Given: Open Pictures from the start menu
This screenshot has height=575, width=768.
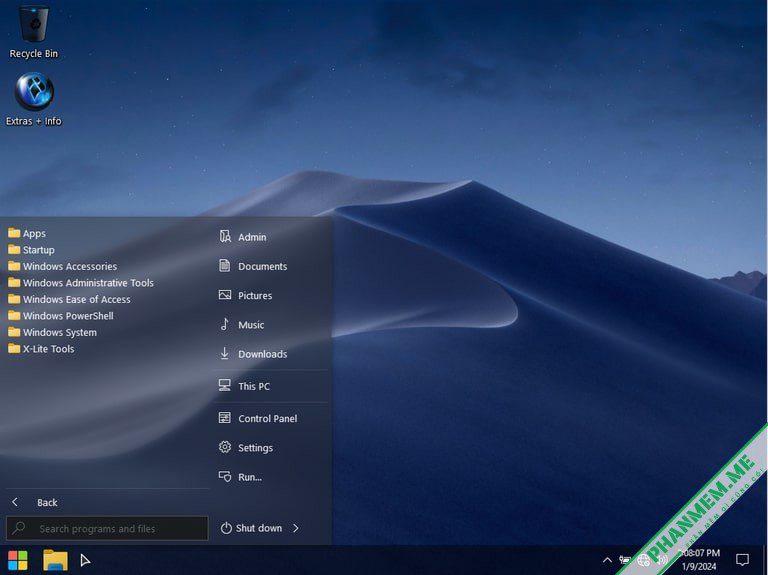Looking at the screenshot, I should click(255, 295).
